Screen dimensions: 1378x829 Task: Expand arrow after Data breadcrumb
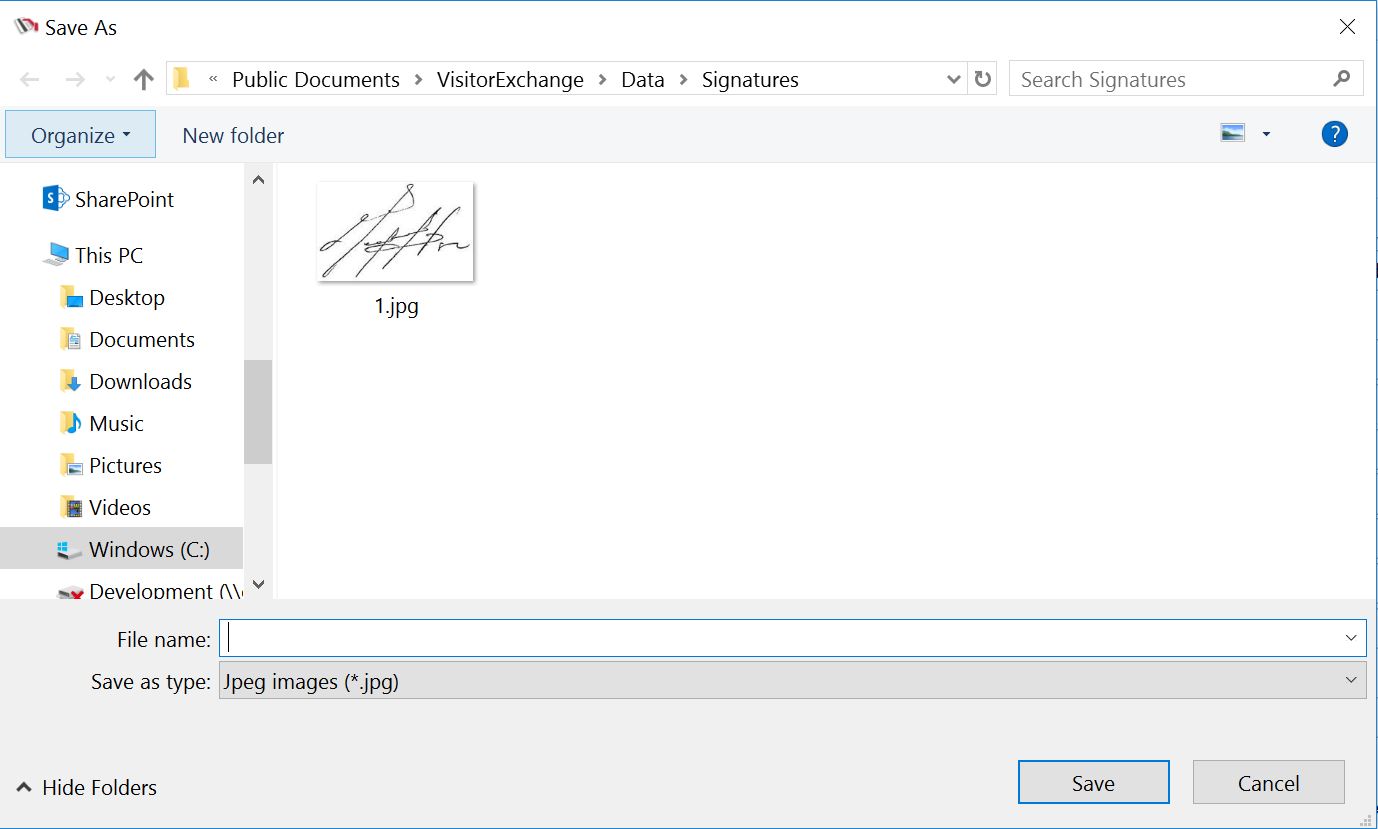click(683, 80)
